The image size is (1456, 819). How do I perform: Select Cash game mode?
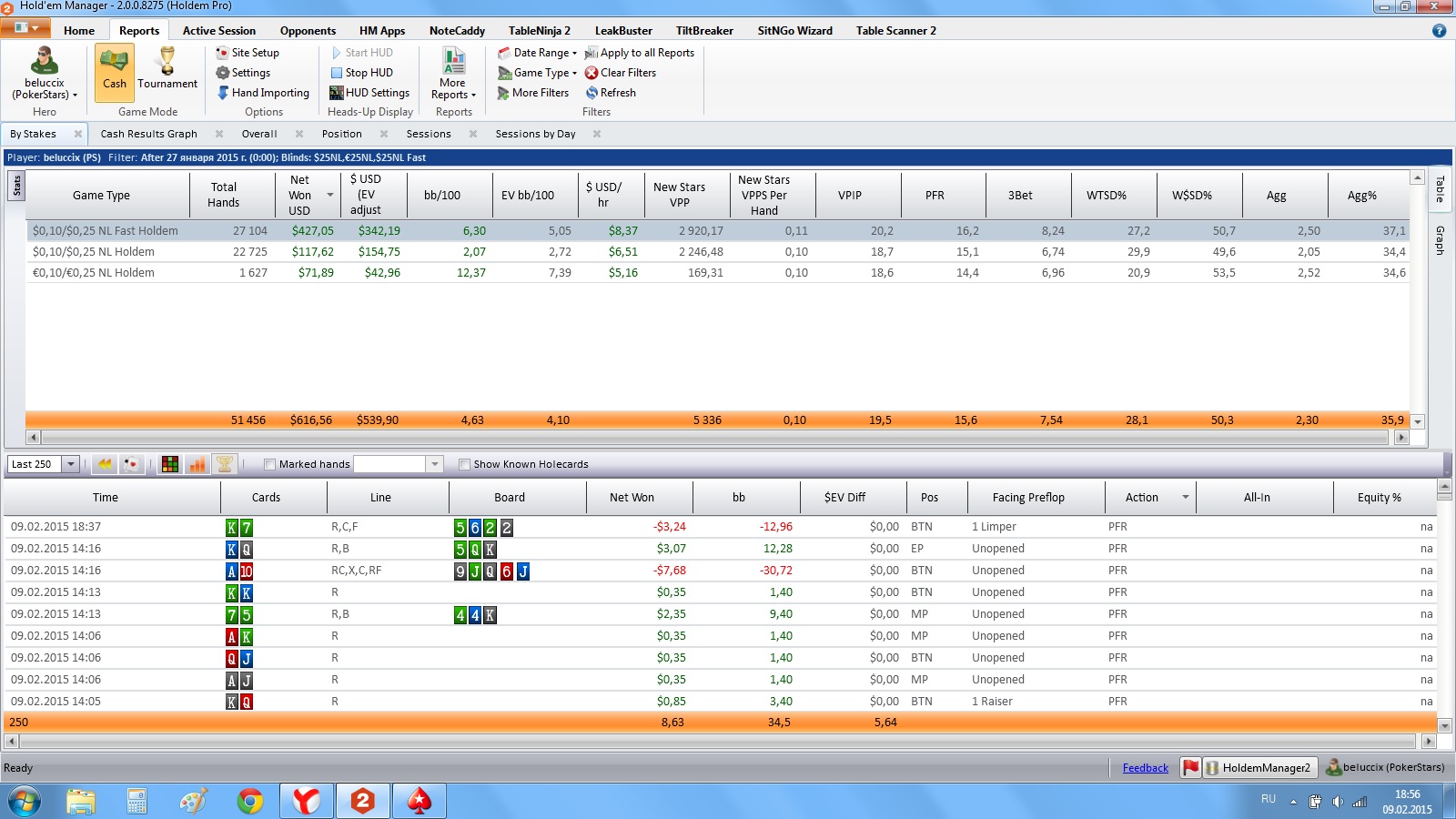coord(115,70)
